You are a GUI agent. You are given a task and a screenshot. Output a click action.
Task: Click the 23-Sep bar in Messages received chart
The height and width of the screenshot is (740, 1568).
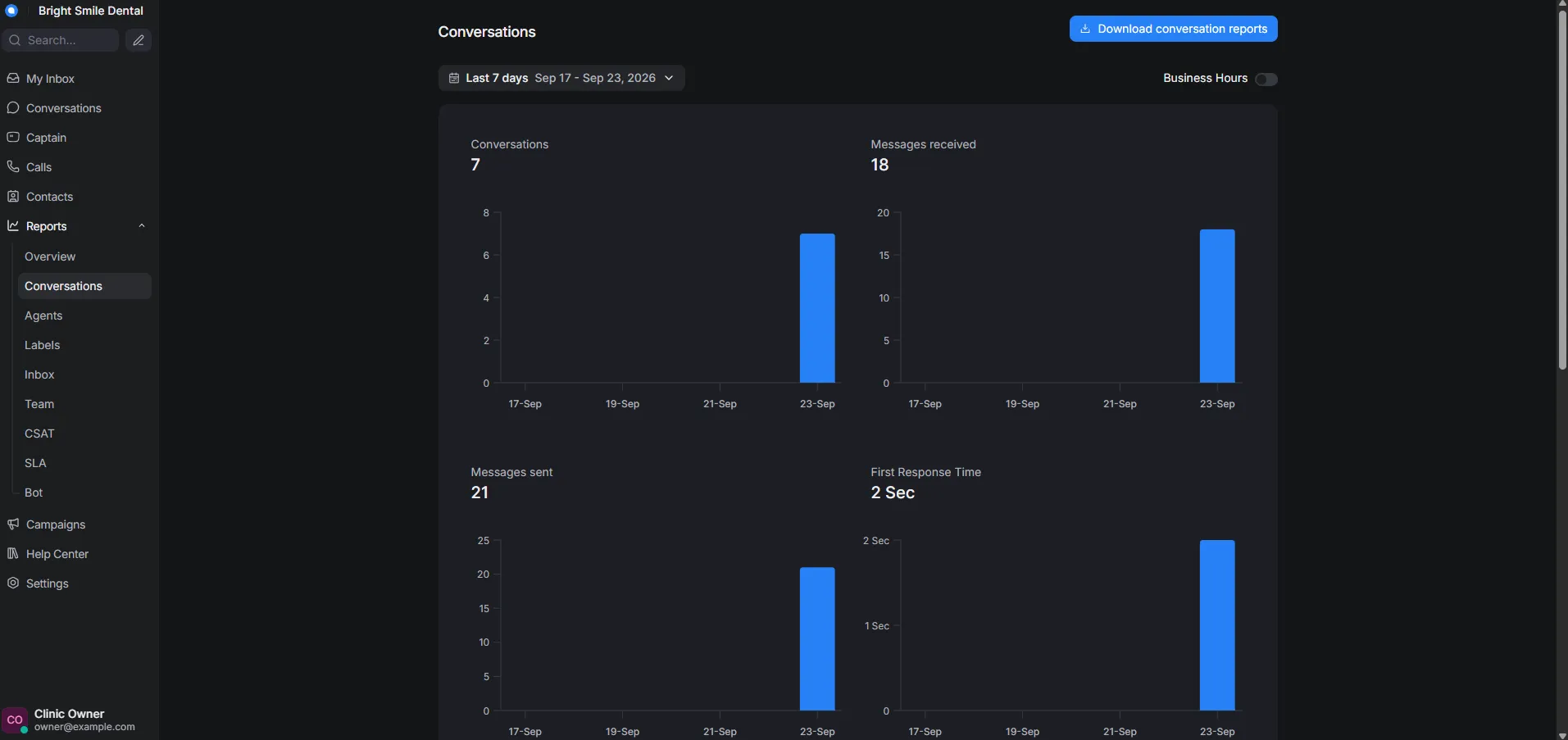(1217, 306)
